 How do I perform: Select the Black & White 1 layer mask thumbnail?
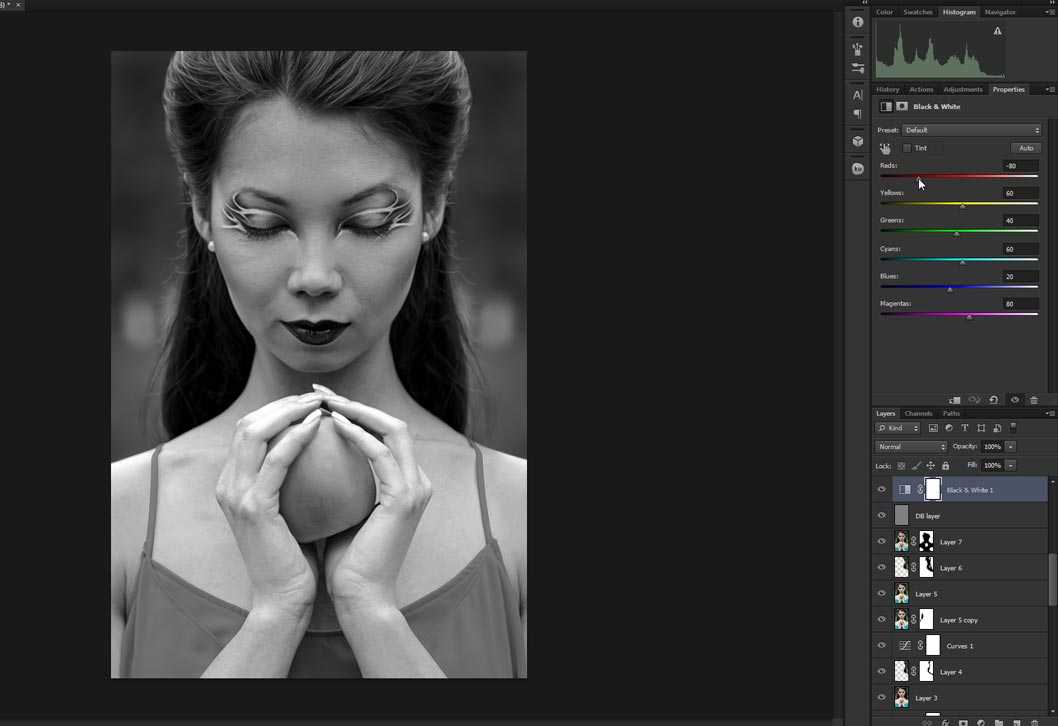(x=932, y=489)
